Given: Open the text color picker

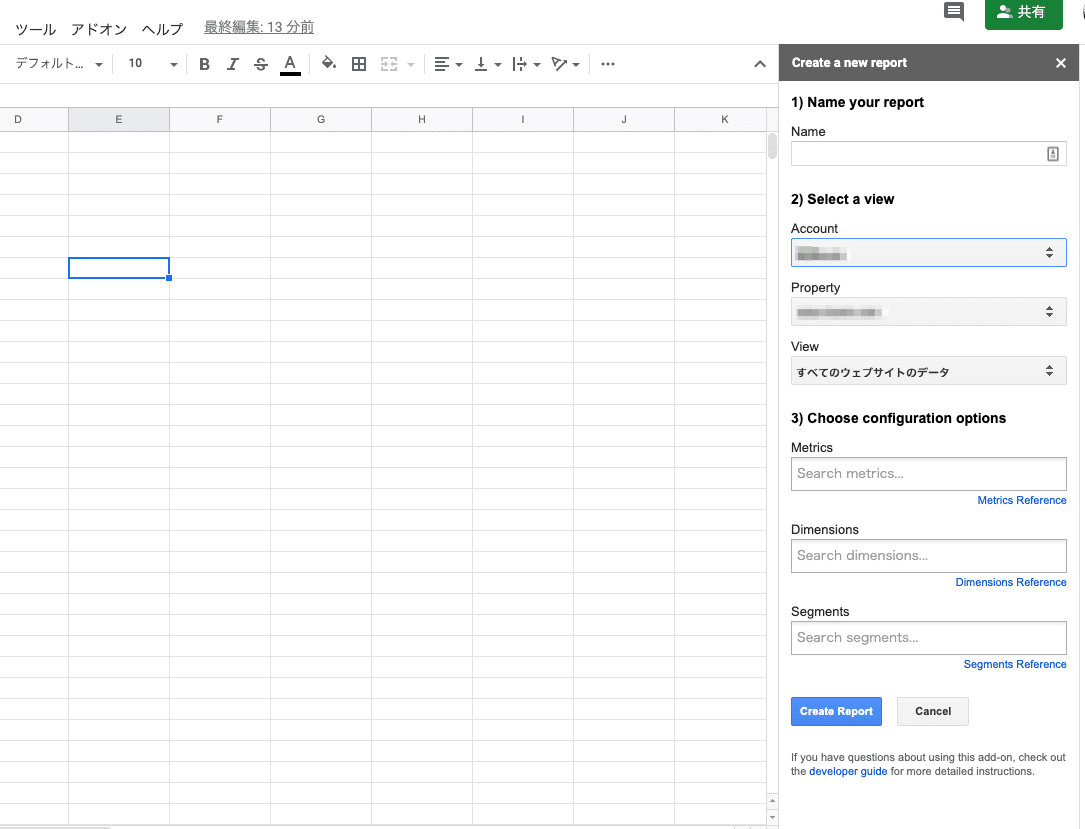Looking at the screenshot, I should (290, 64).
